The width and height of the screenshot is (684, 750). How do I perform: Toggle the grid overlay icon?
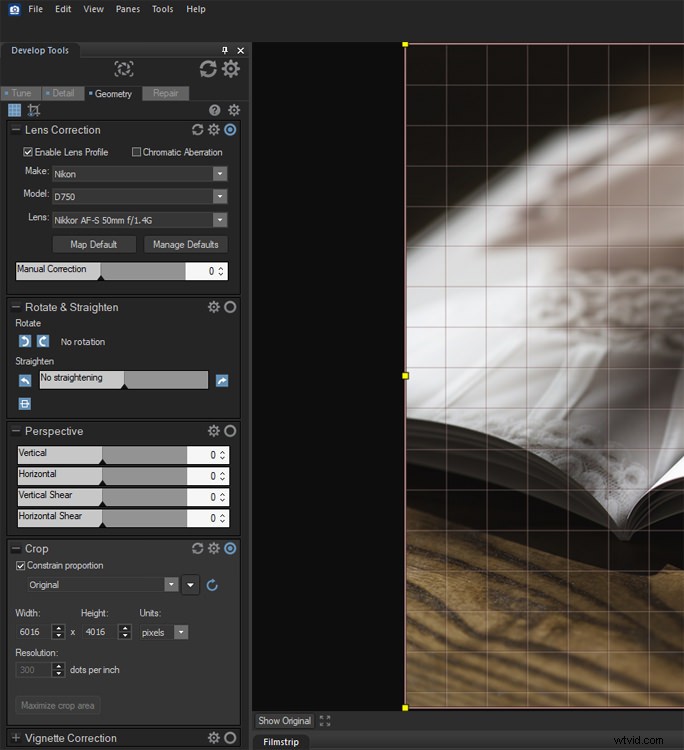pos(14,110)
